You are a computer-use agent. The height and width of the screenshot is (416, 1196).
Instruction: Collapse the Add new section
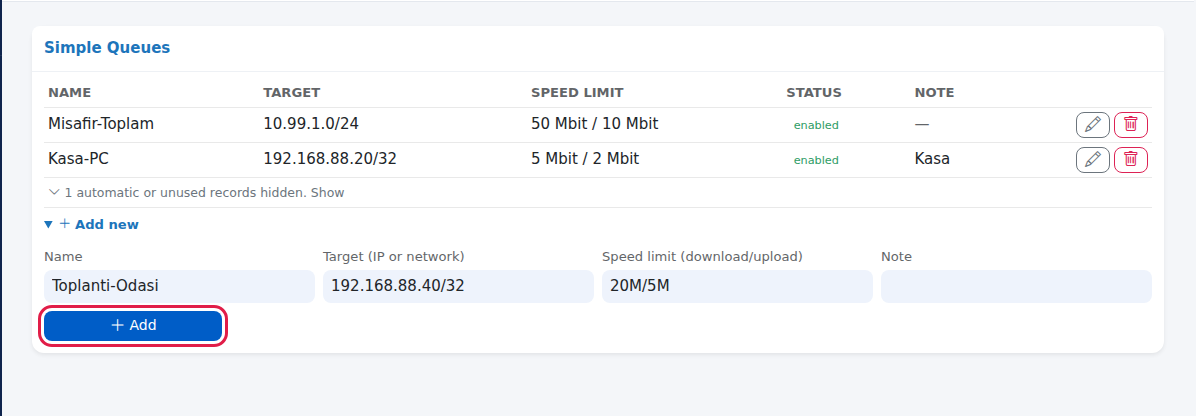(x=92, y=224)
